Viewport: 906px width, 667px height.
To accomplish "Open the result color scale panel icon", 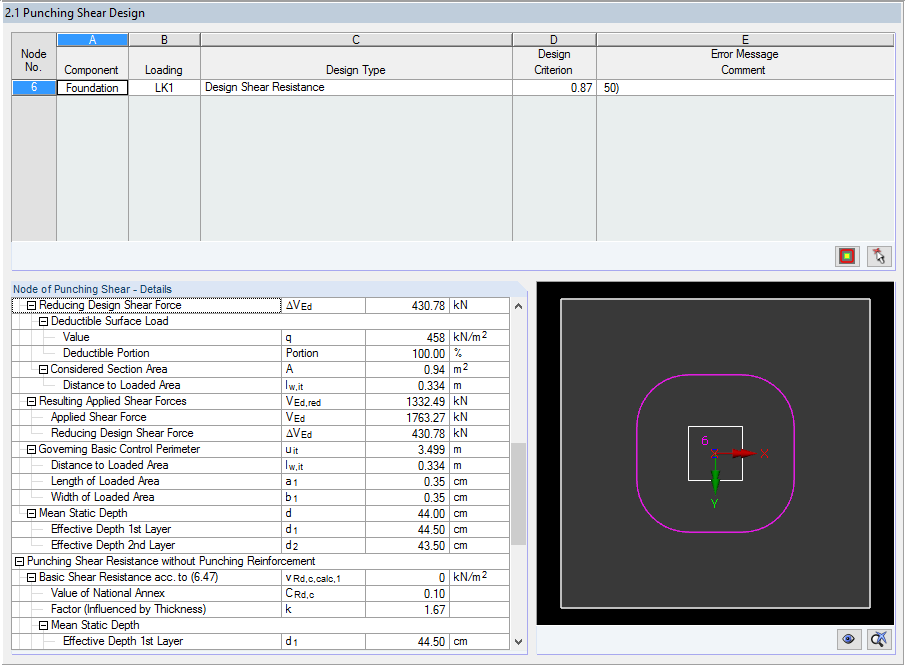I will pyautogui.click(x=845, y=256).
